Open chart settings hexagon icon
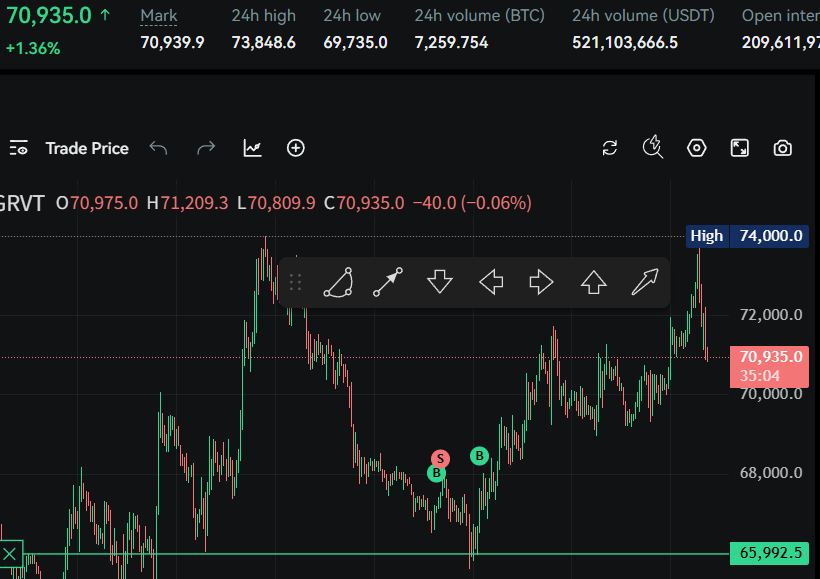The height and width of the screenshot is (579, 820). click(697, 148)
